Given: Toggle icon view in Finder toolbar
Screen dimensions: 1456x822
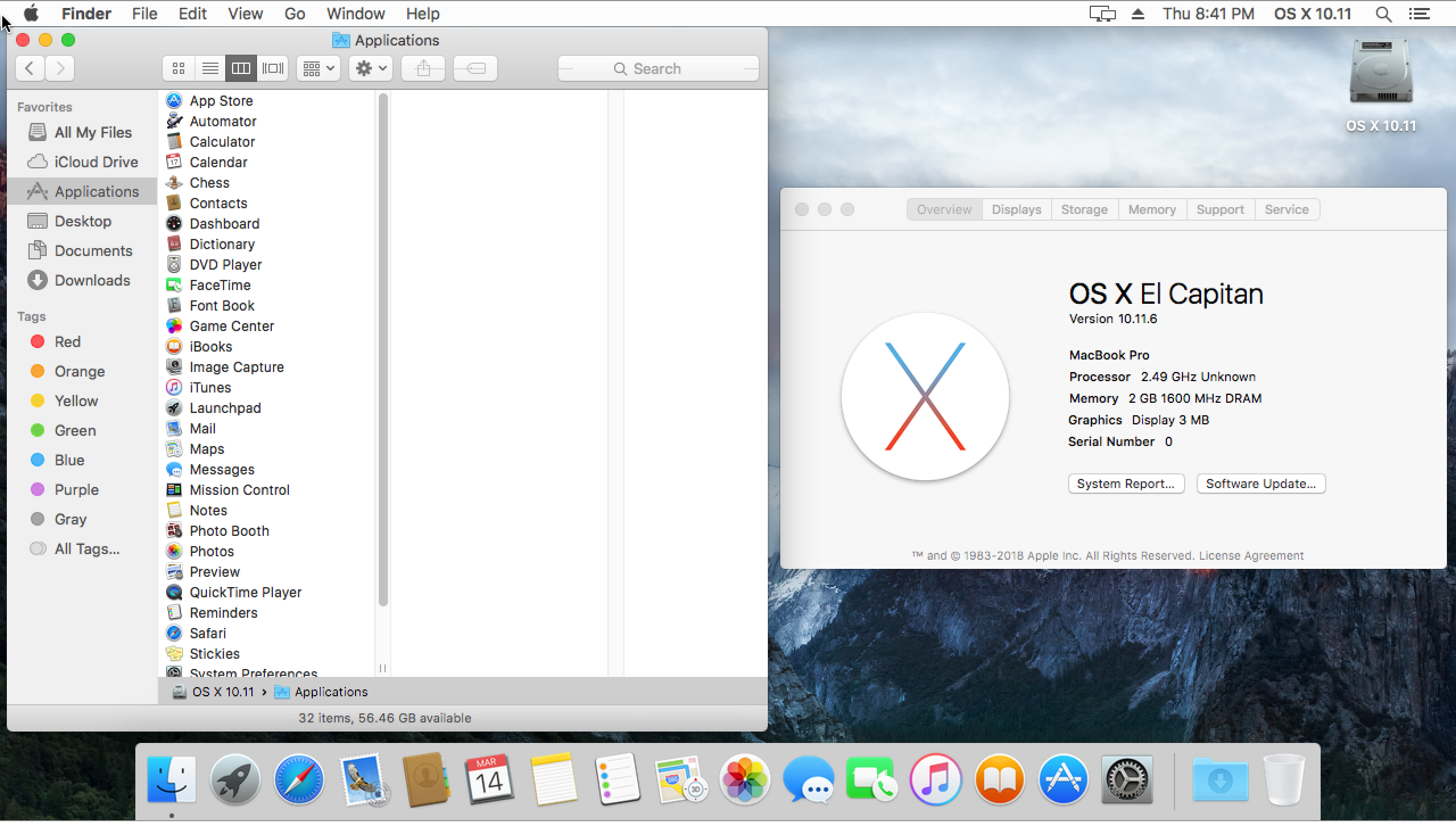Looking at the screenshot, I should pos(178,68).
